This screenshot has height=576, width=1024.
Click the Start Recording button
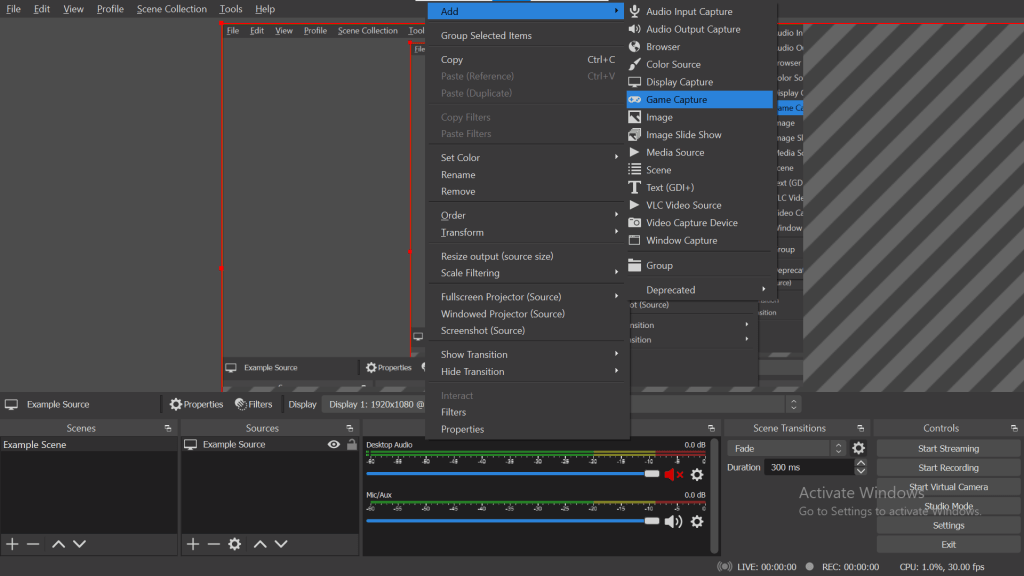tap(947, 467)
